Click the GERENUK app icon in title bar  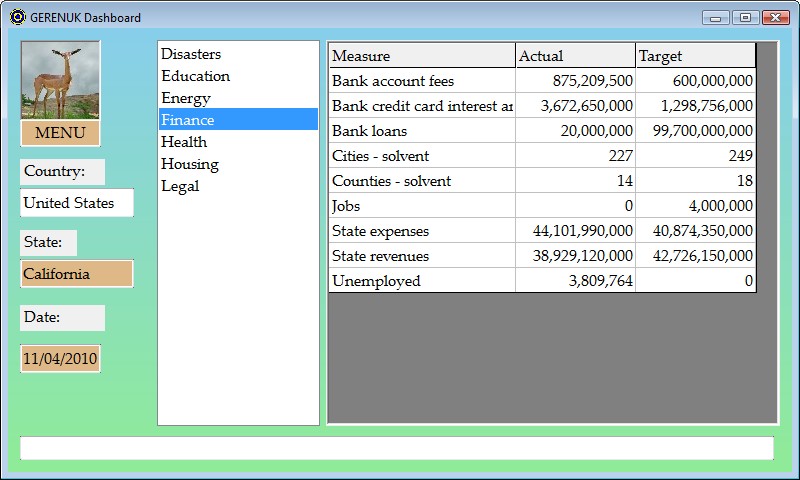pyautogui.click(x=17, y=17)
